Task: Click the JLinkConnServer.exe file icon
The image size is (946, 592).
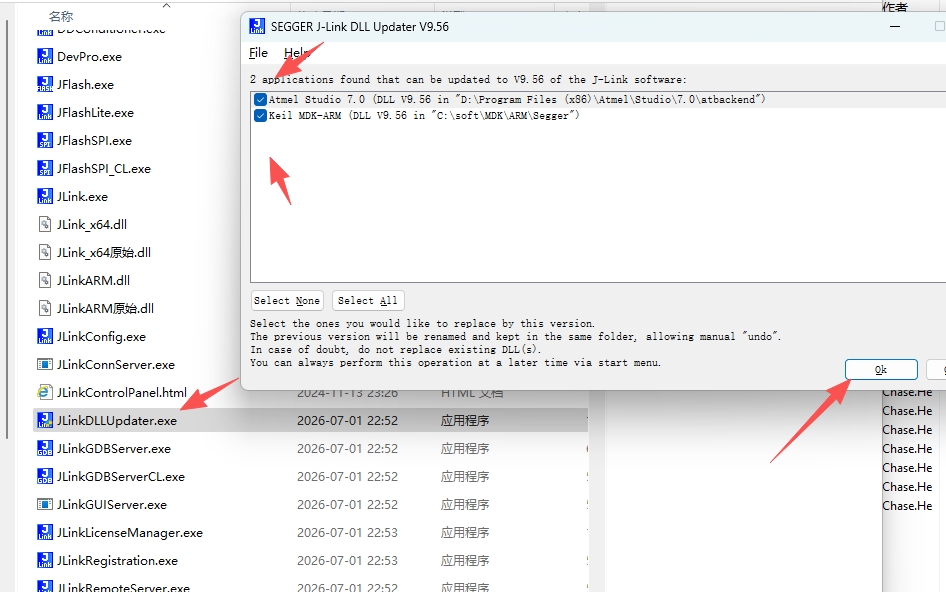Action: pos(45,364)
